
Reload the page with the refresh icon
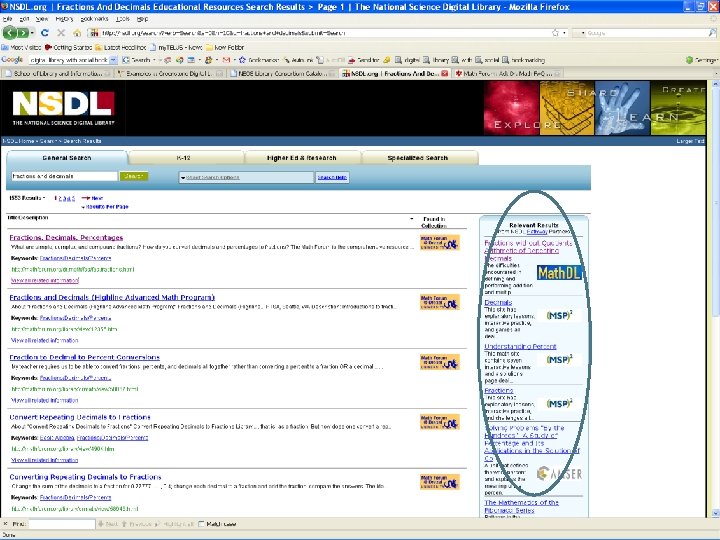(x=45, y=33)
